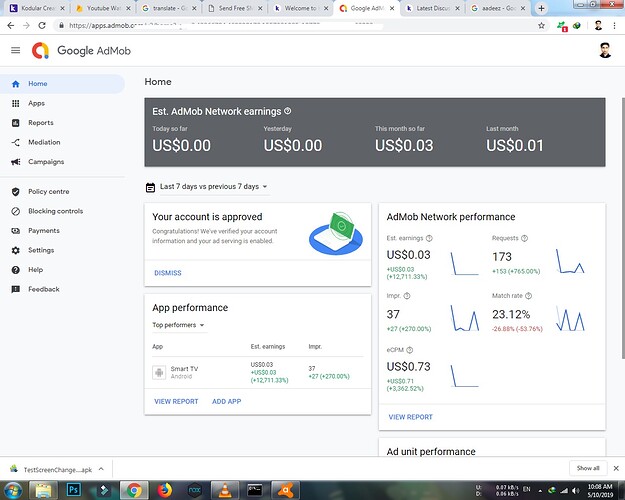Open the Smart TV app row
The height and width of the screenshot is (500, 625).
(257, 373)
